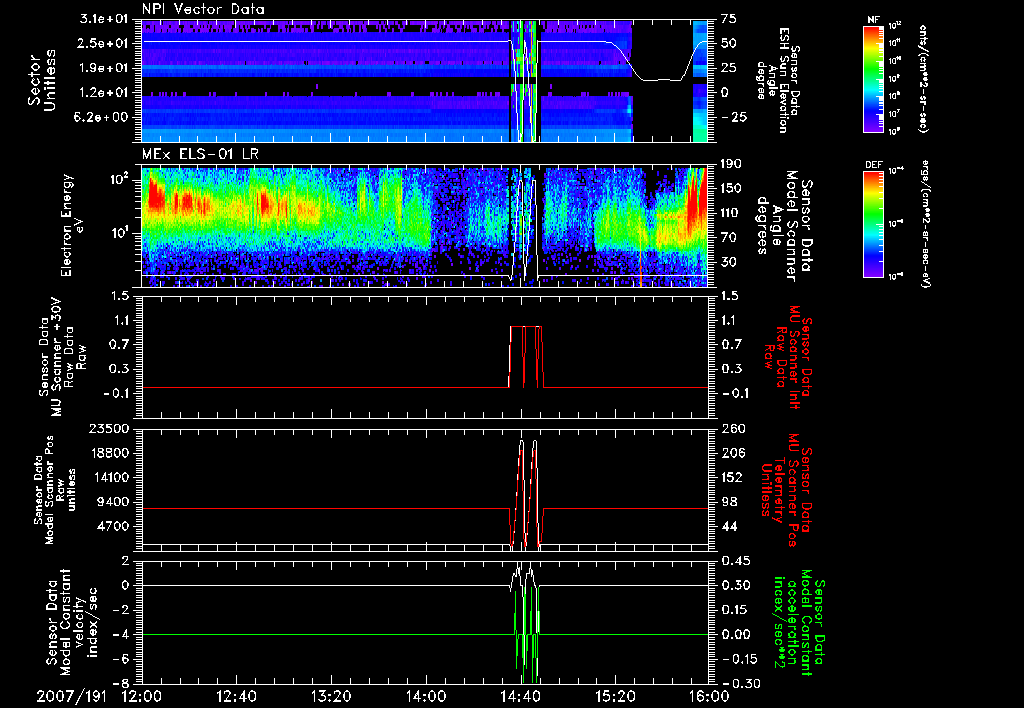Click the 44 telemetry tick label
Viewport: 1024px width, 708px height.
tap(729, 526)
